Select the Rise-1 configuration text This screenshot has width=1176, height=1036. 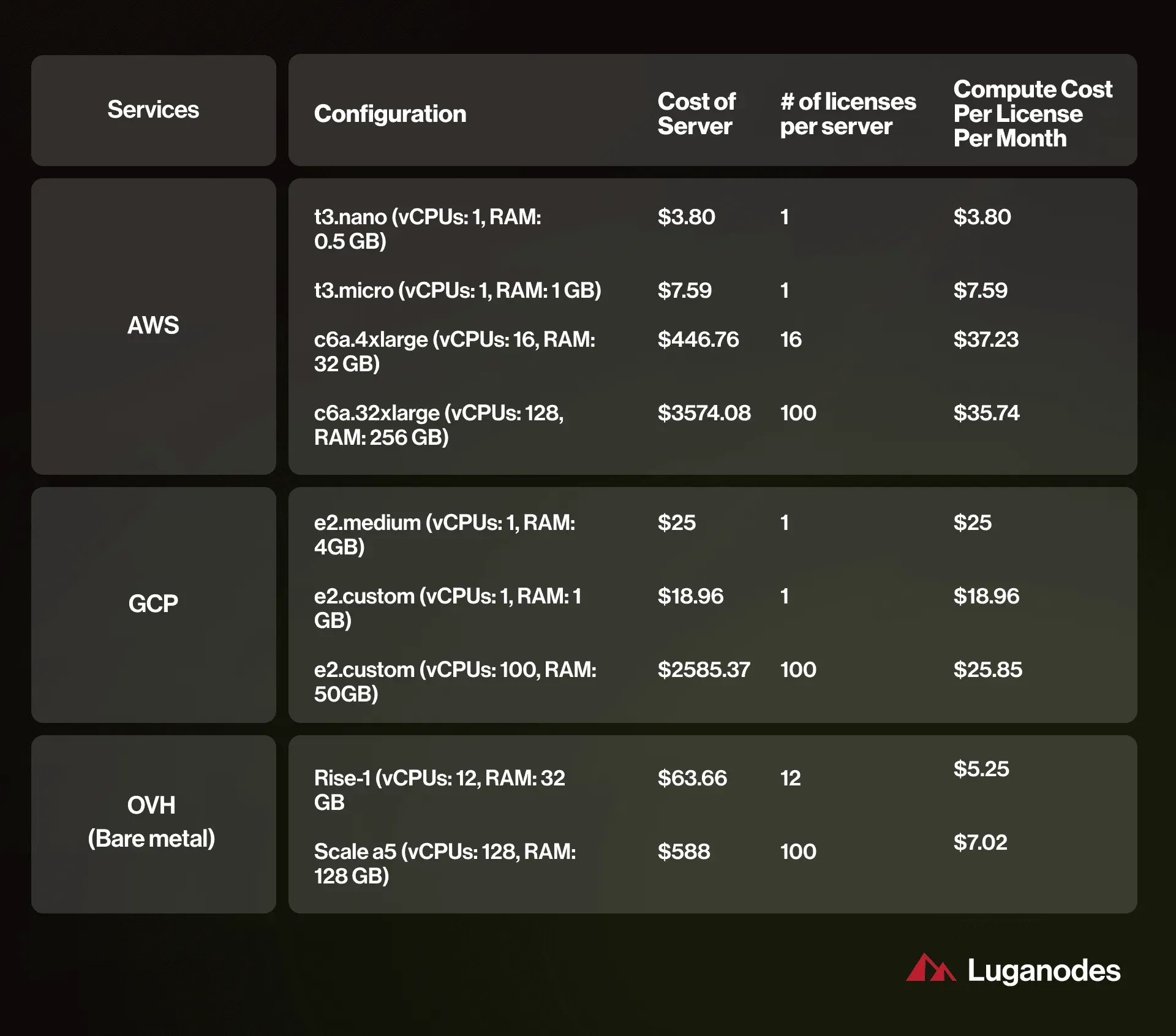pyautogui.click(x=439, y=790)
